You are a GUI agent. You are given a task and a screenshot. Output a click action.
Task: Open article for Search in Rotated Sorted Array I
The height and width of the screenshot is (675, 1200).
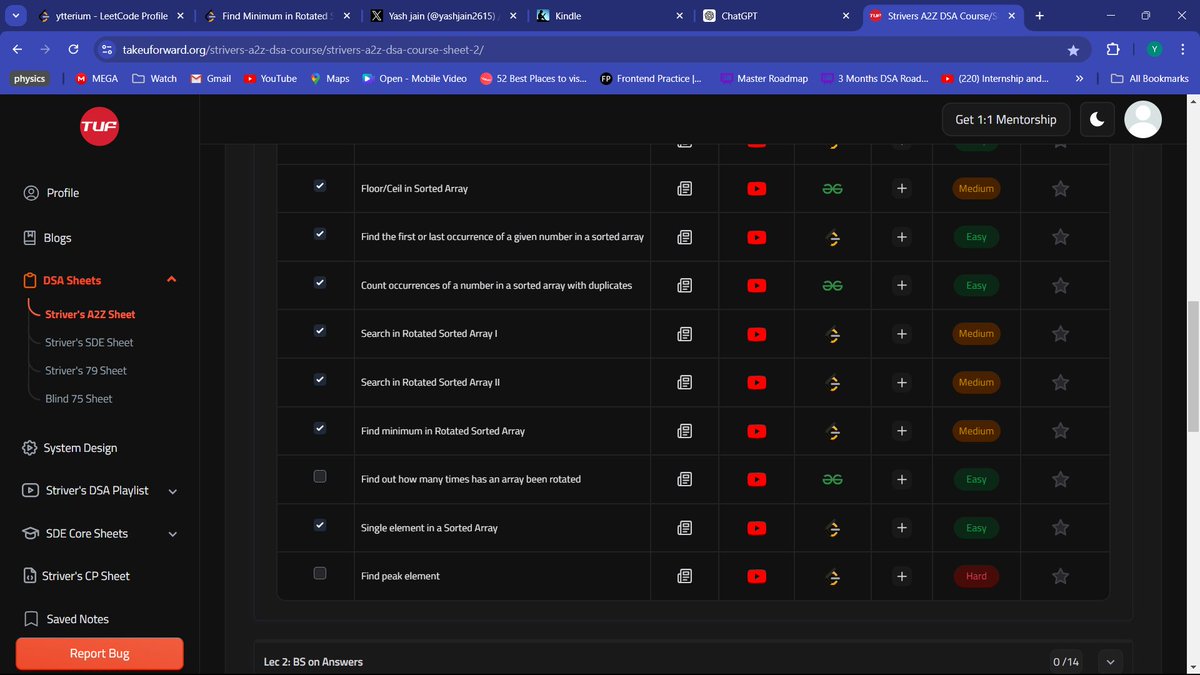(x=684, y=334)
